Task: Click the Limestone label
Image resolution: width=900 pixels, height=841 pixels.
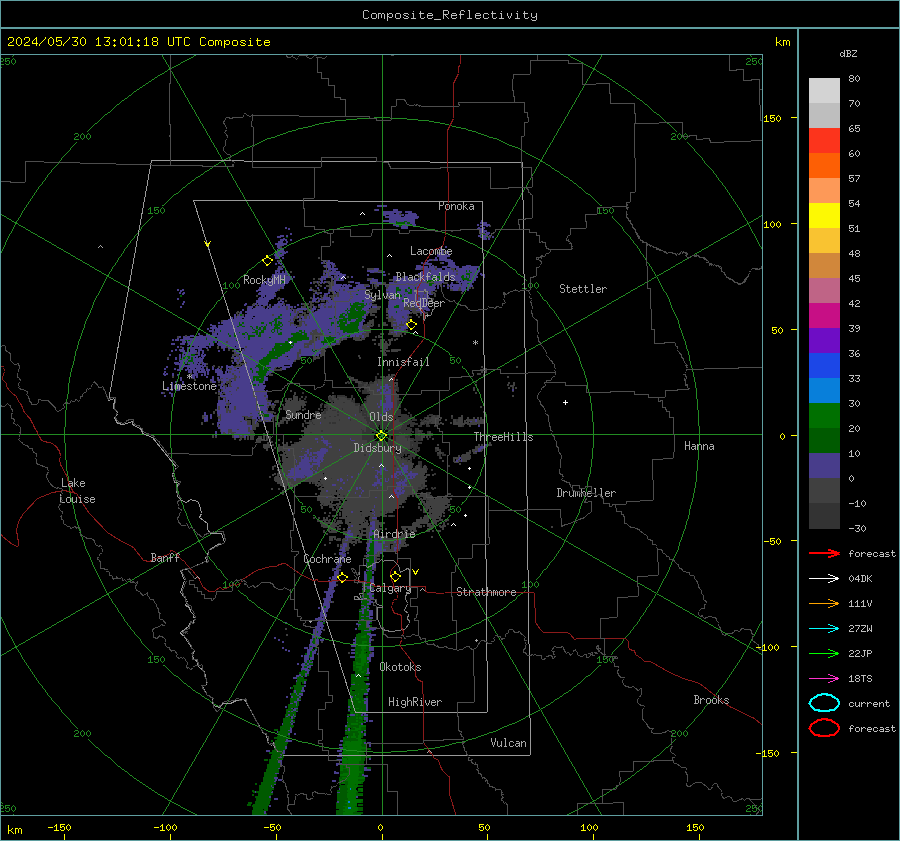Action: pos(189,386)
